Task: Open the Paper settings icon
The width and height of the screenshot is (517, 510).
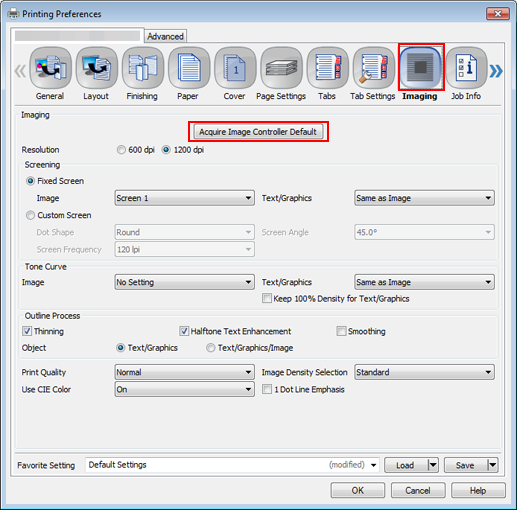Action: (x=189, y=68)
